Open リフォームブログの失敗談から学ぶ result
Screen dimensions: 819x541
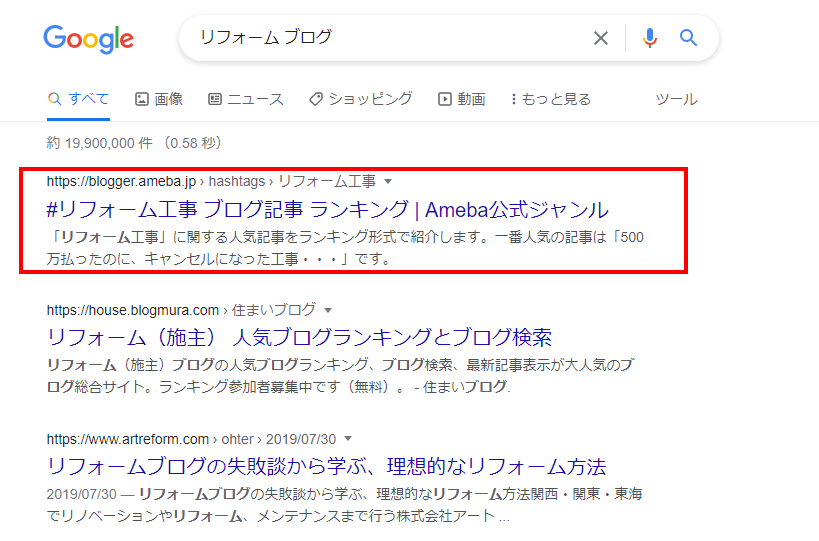coord(326,466)
